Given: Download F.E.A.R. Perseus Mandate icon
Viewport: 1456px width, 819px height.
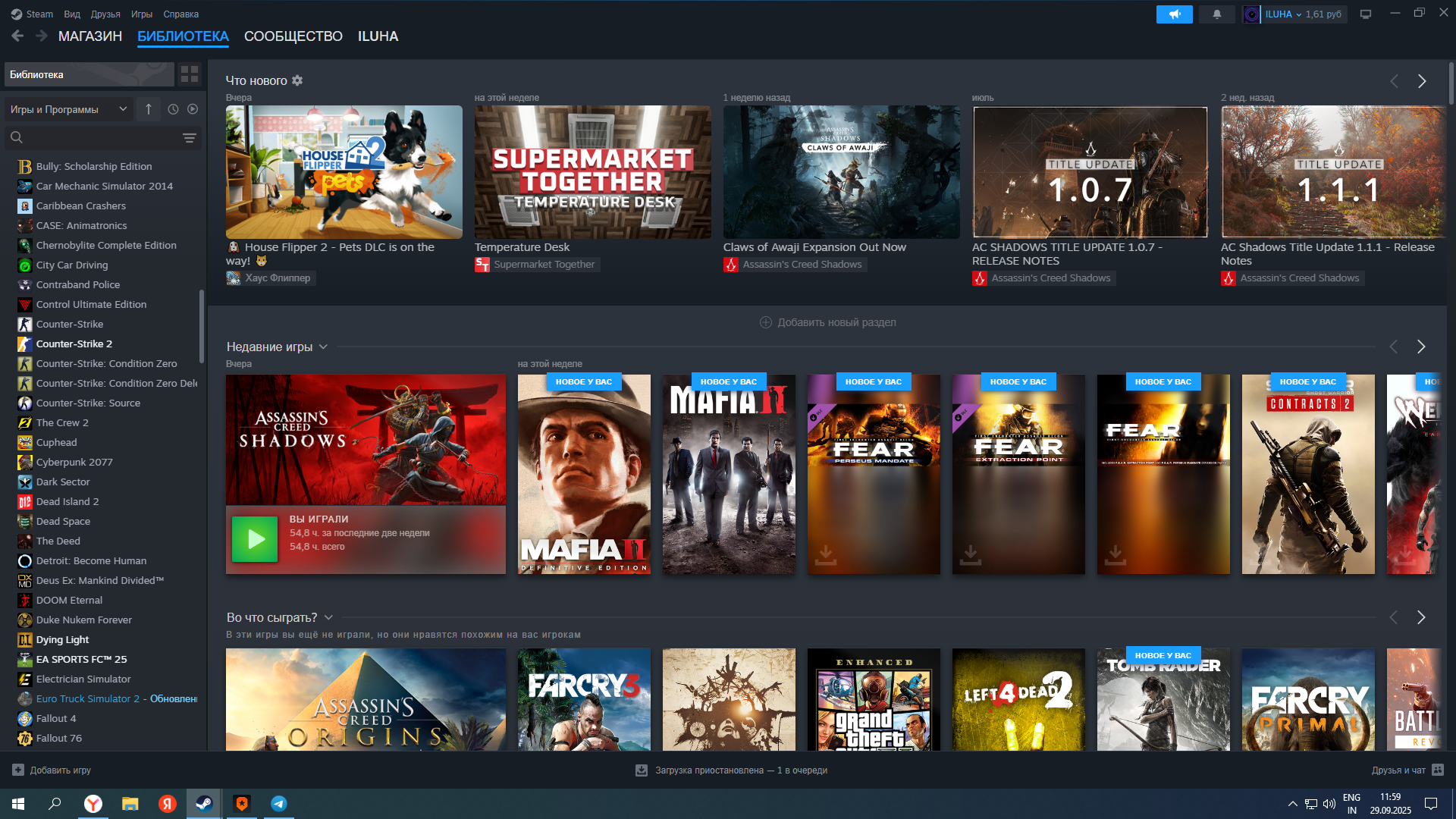Looking at the screenshot, I should [826, 555].
